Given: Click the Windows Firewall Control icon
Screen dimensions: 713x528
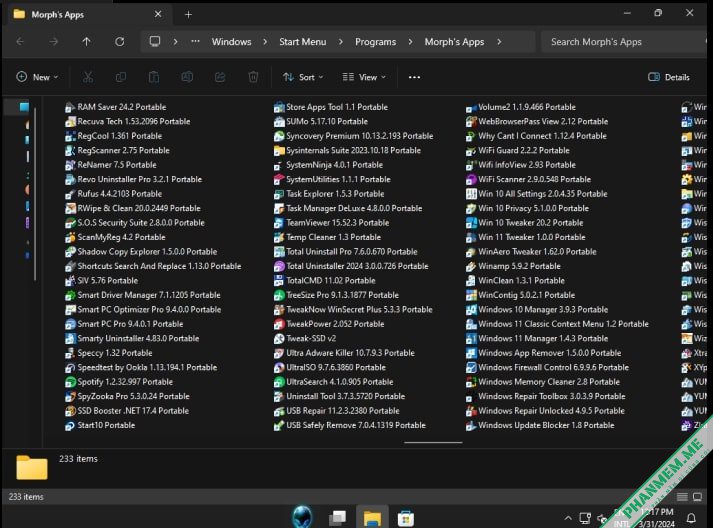Looking at the screenshot, I should click(471, 367).
